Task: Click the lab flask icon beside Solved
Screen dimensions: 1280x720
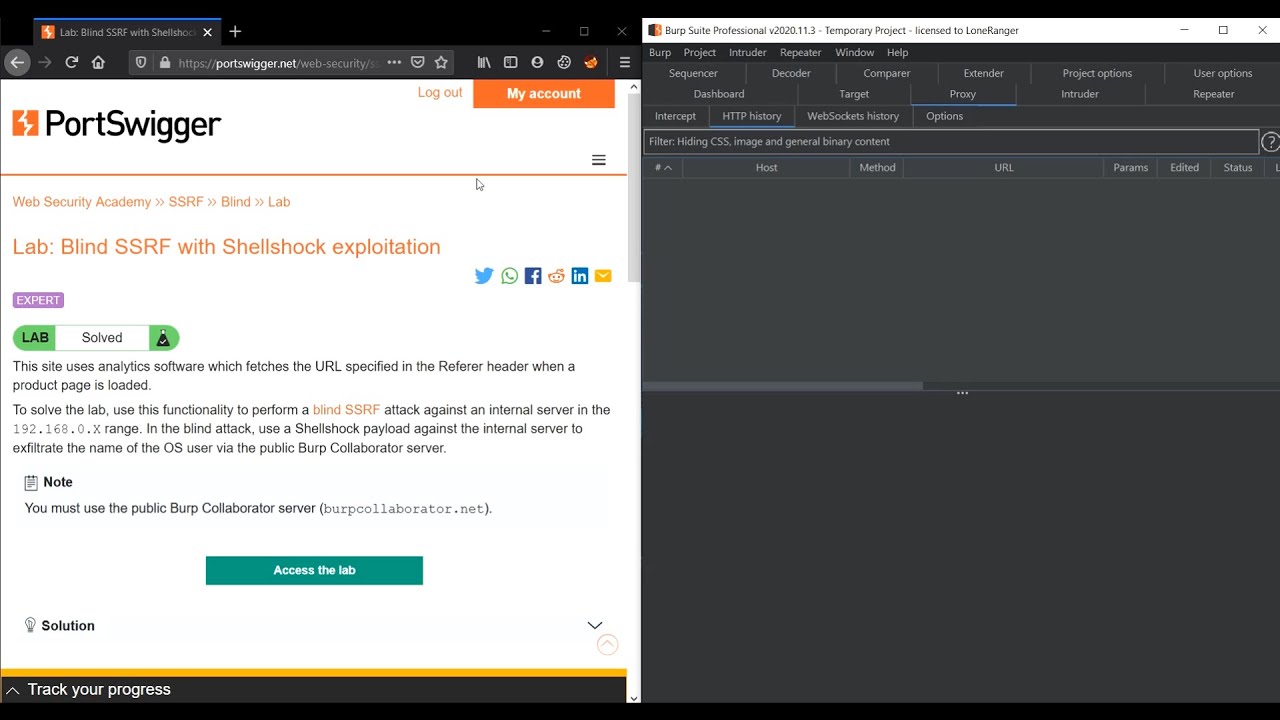Action: tap(163, 338)
